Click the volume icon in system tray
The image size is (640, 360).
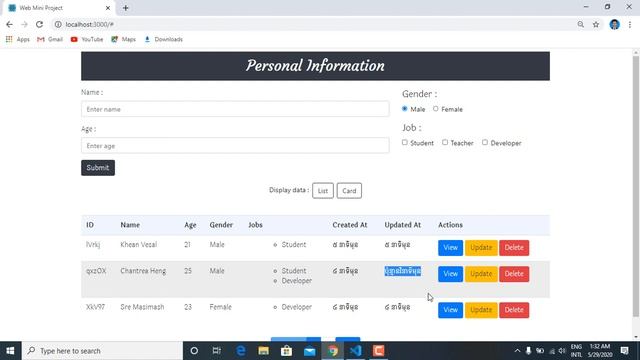point(562,351)
